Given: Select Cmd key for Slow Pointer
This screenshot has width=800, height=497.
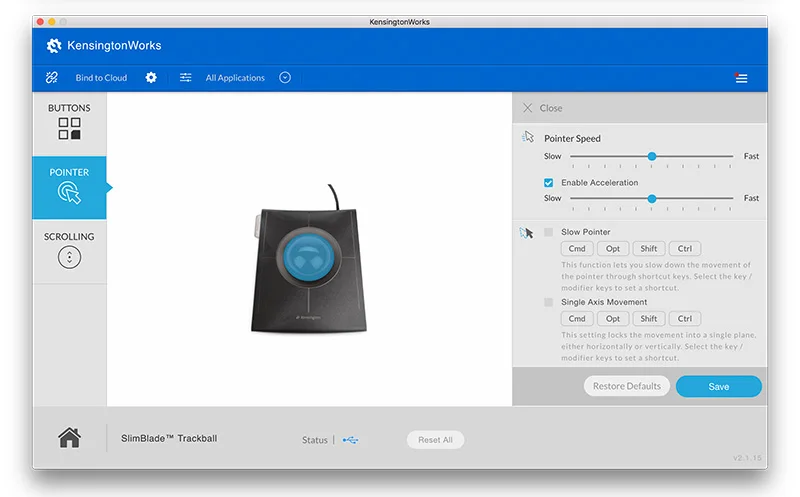Looking at the screenshot, I should [577, 248].
